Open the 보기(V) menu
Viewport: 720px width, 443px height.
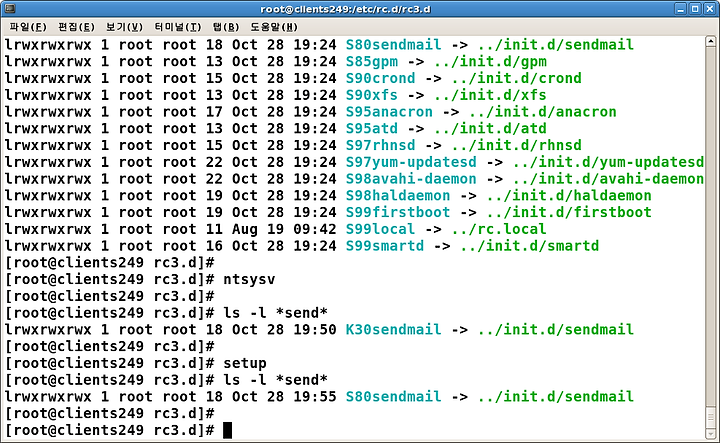(124, 27)
